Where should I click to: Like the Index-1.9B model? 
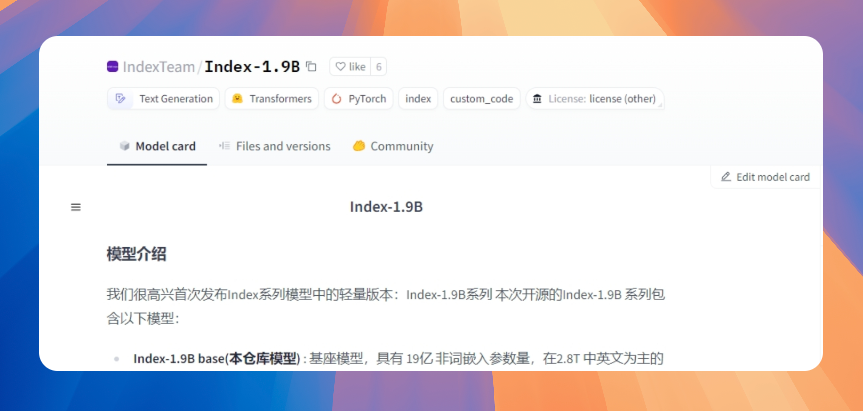click(x=351, y=67)
